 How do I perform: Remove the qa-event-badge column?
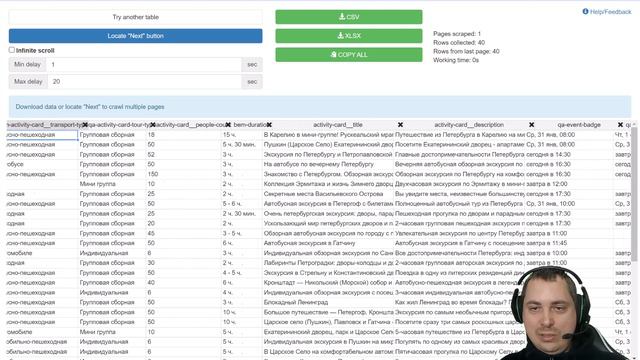[x=620, y=125]
